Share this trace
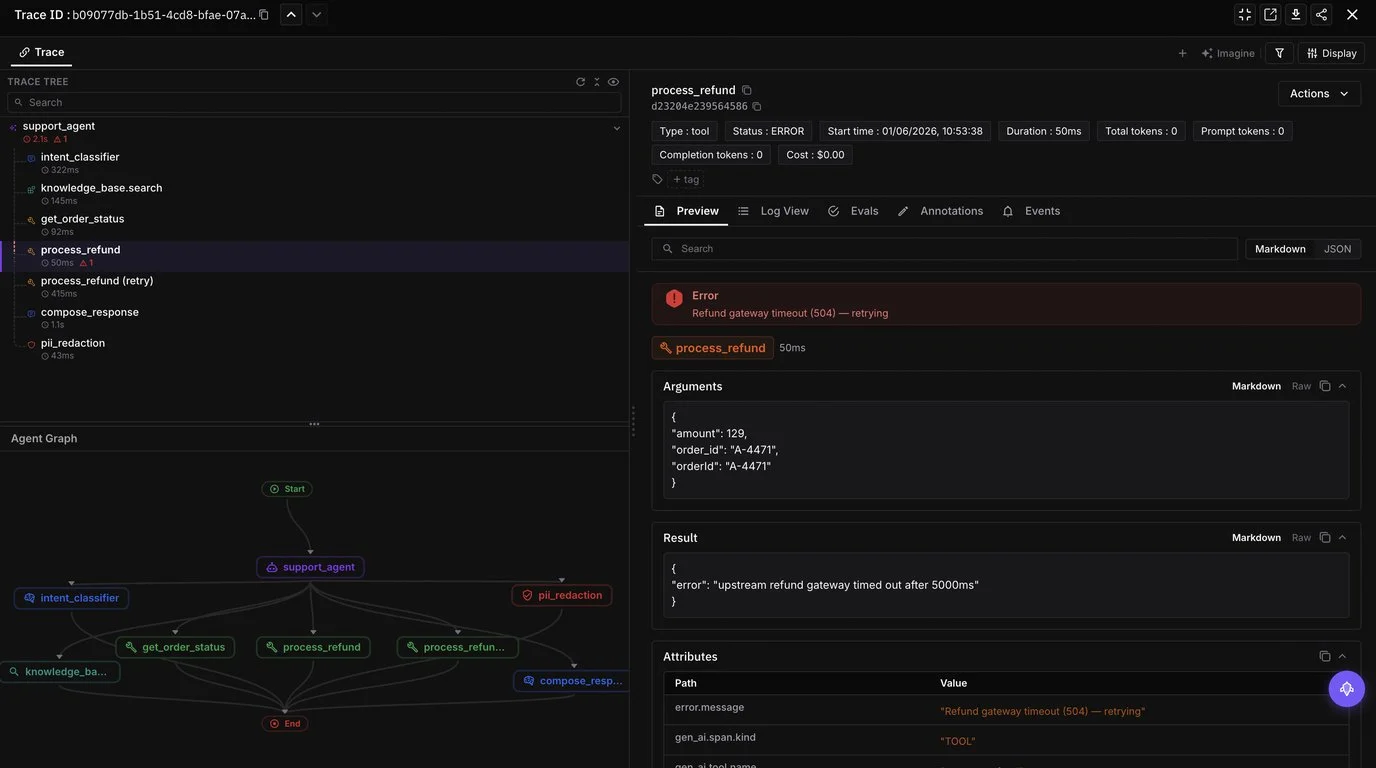Image resolution: width=1376 pixels, height=768 pixels. [x=1322, y=15]
